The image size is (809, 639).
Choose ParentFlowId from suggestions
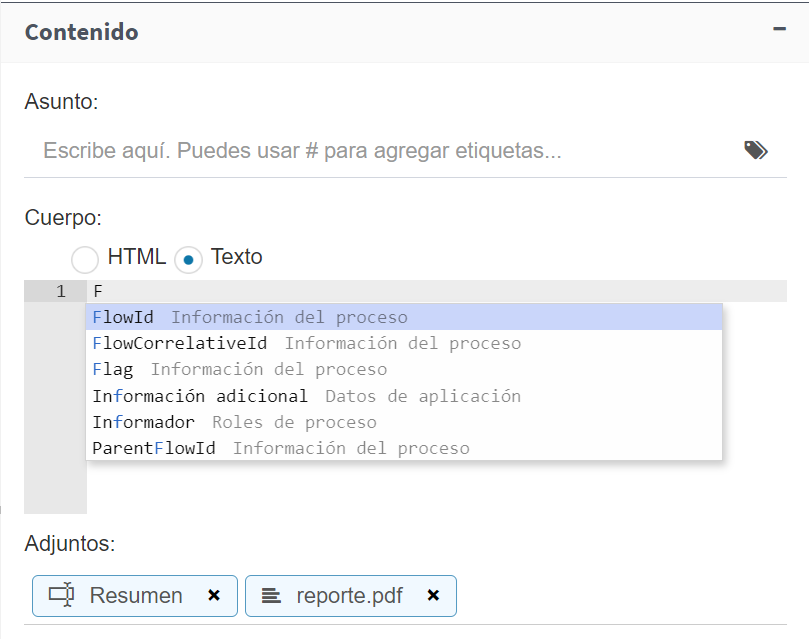click(x=404, y=448)
